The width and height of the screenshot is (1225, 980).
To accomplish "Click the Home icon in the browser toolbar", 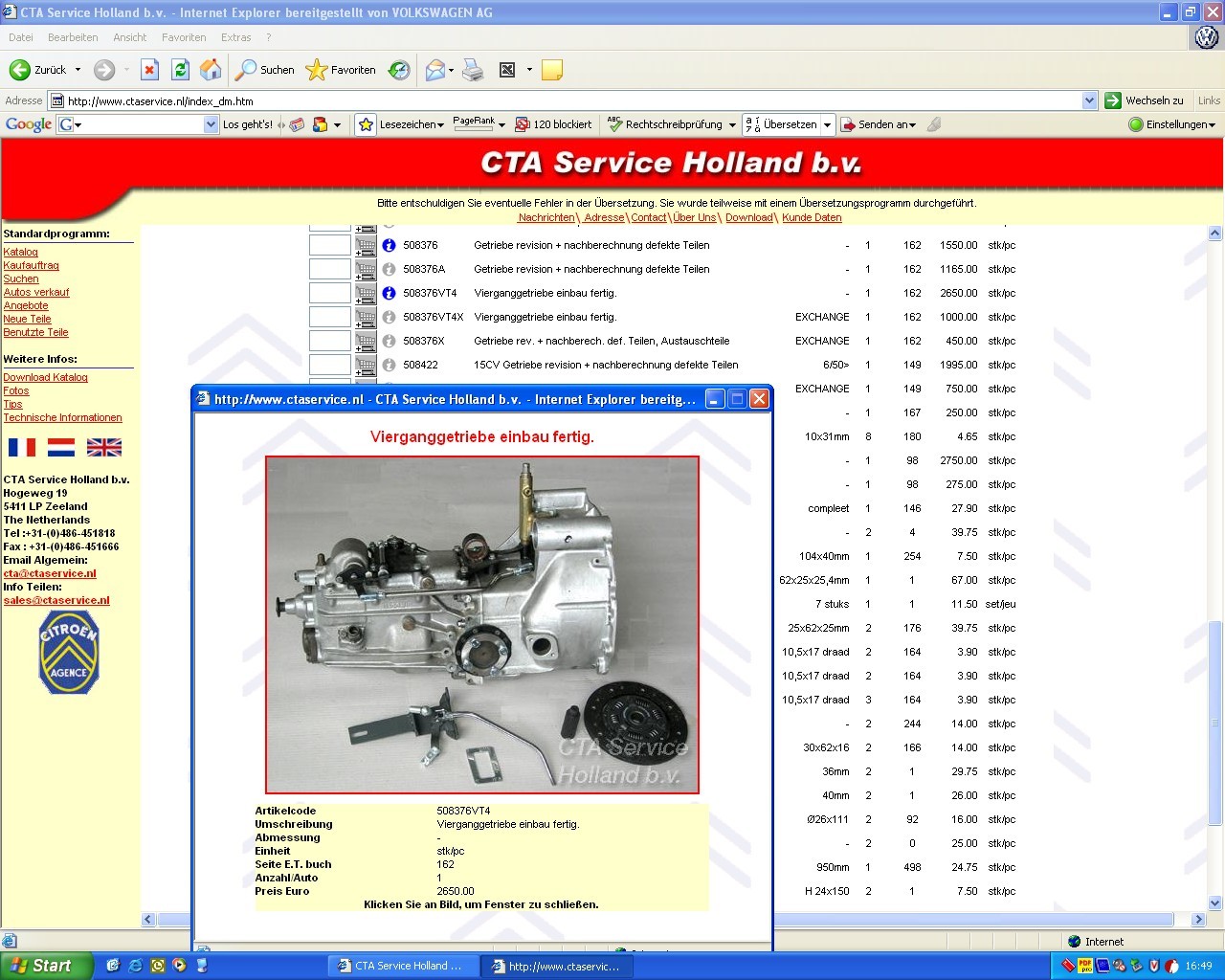I will pyautogui.click(x=211, y=70).
